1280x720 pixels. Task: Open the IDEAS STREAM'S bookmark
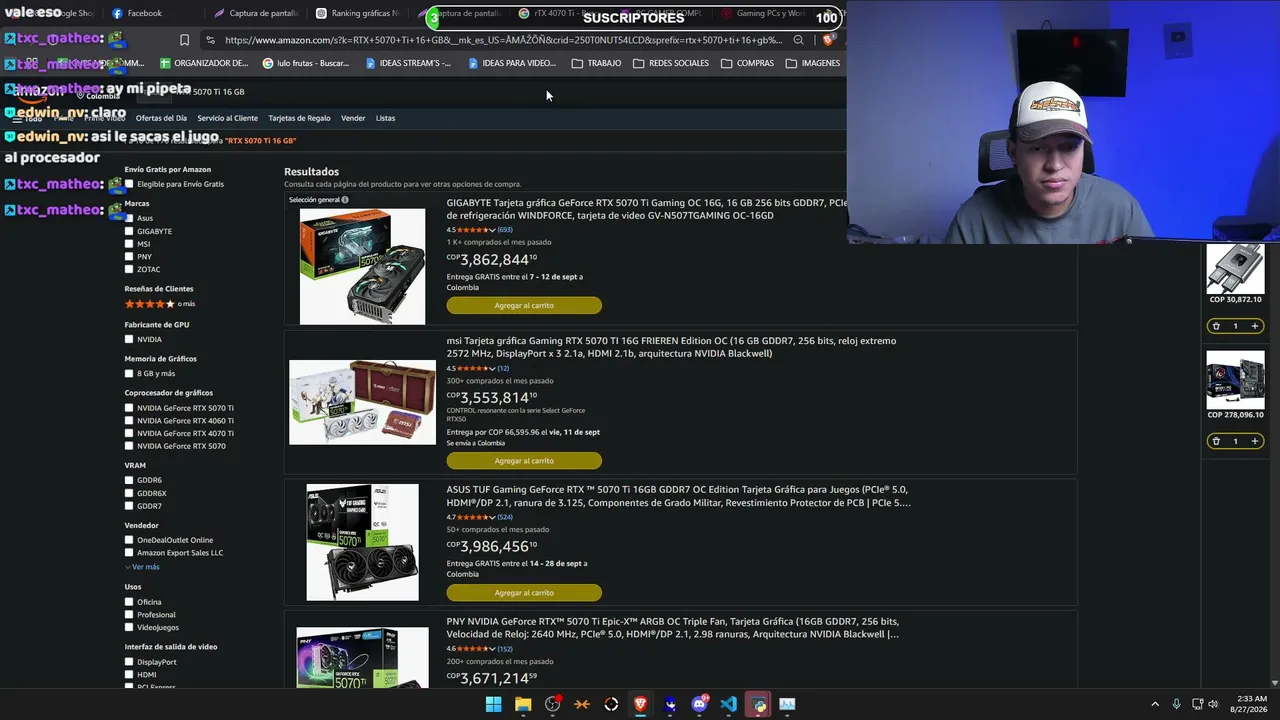tap(408, 63)
